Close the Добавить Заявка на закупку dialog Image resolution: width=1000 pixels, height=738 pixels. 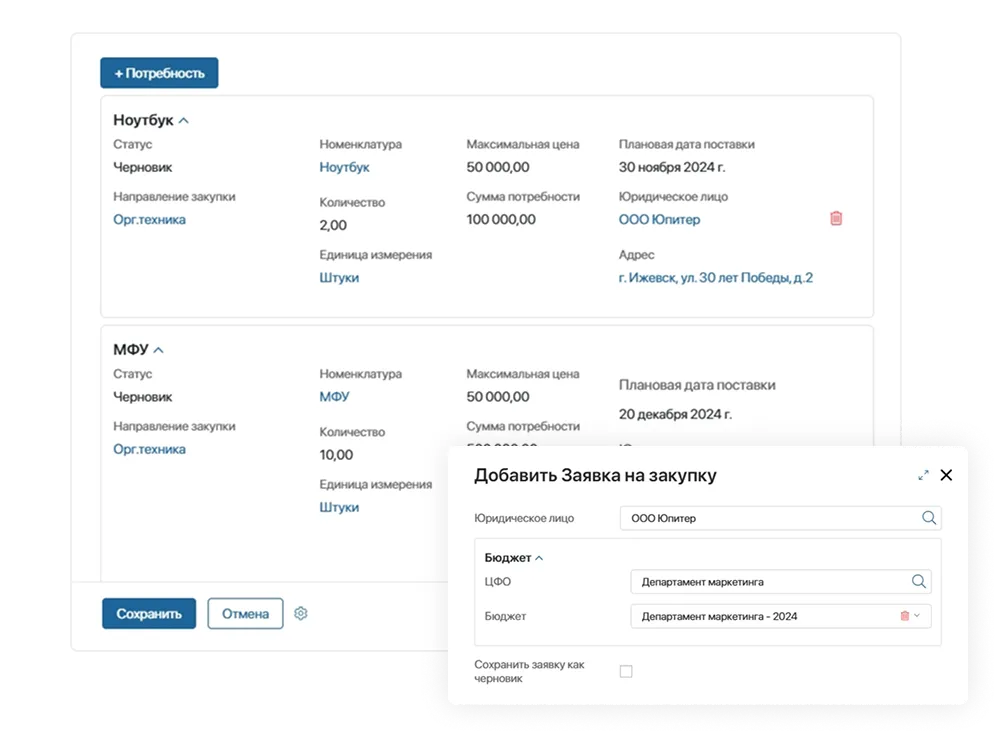(x=946, y=475)
